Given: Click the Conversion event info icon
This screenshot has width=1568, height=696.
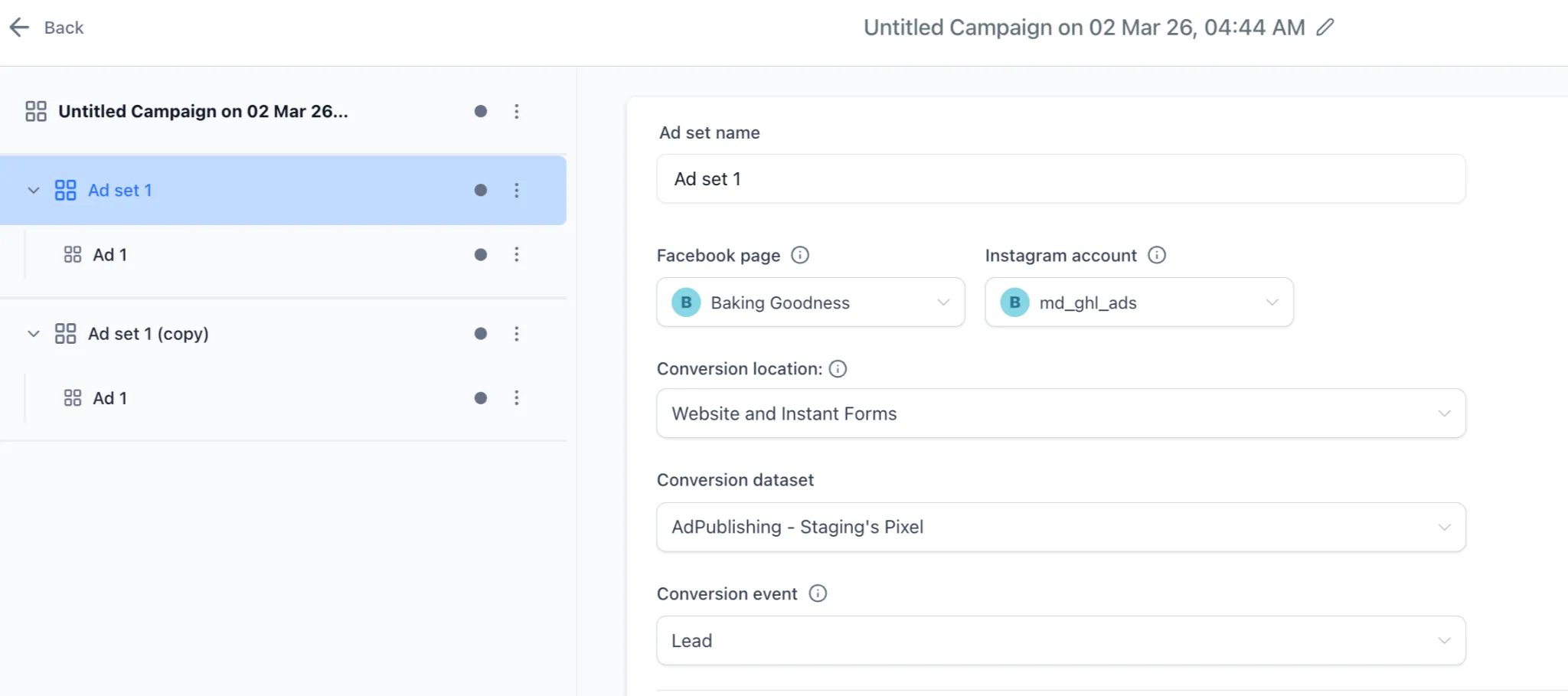Looking at the screenshot, I should [818, 593].
